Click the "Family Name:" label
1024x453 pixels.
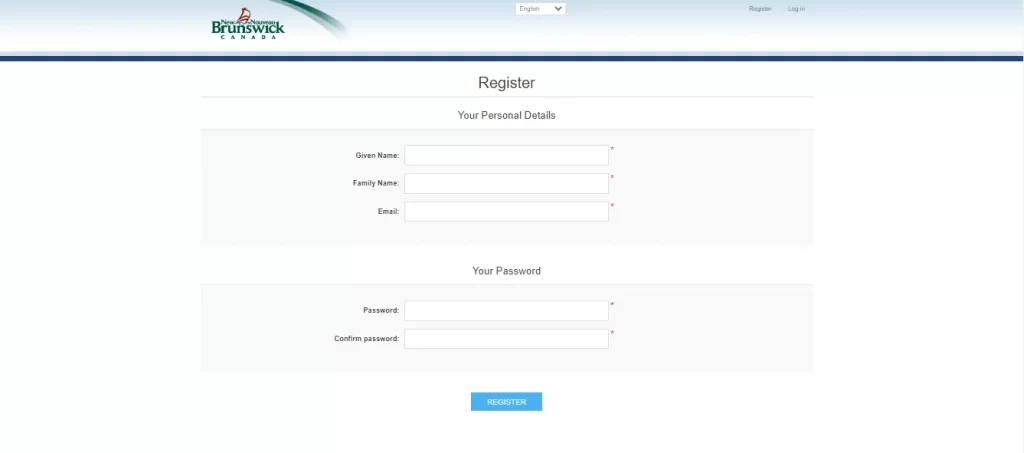(x=376, y=183)
